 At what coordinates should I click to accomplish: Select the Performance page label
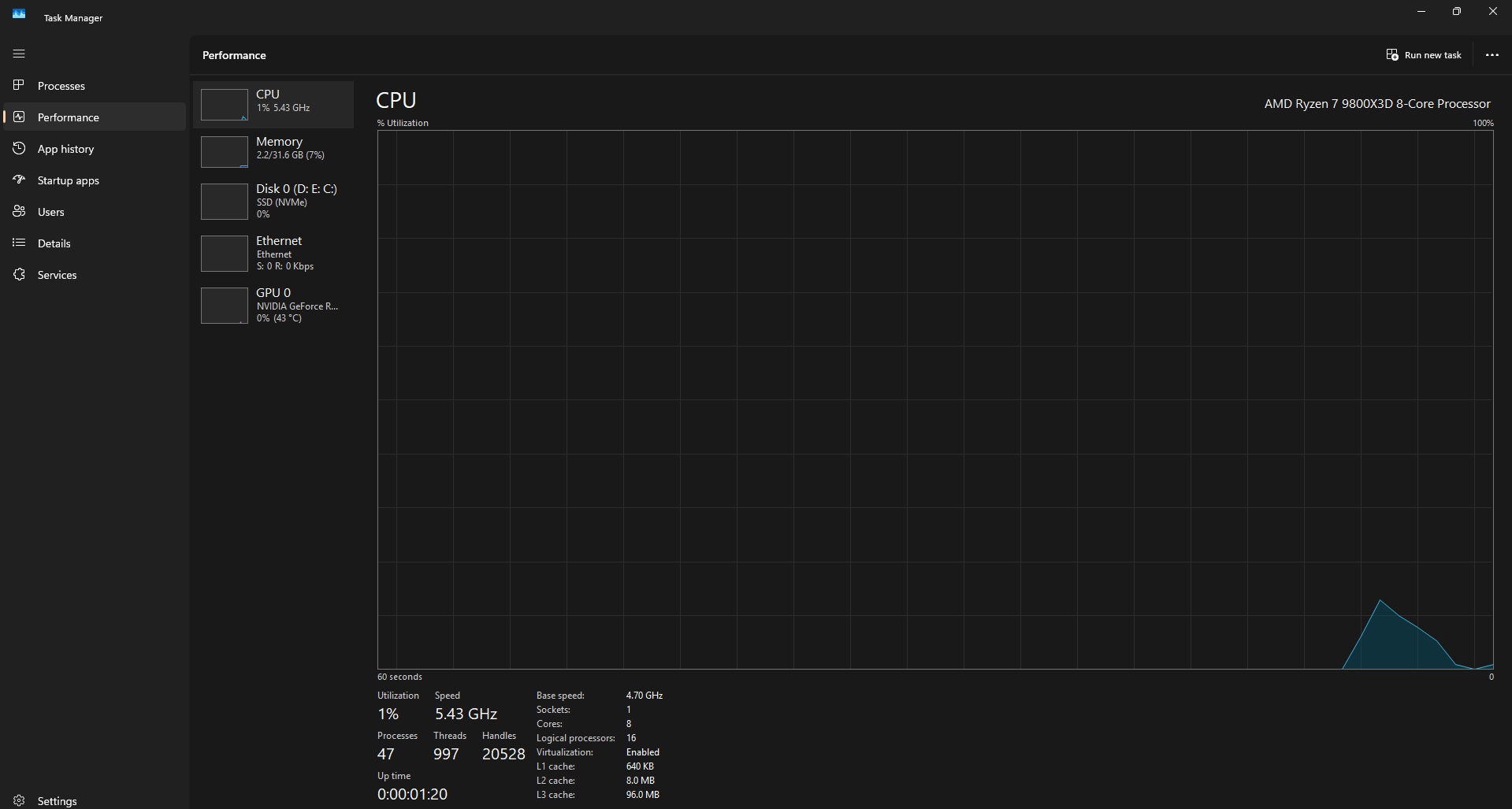click(x=69, y=117)
